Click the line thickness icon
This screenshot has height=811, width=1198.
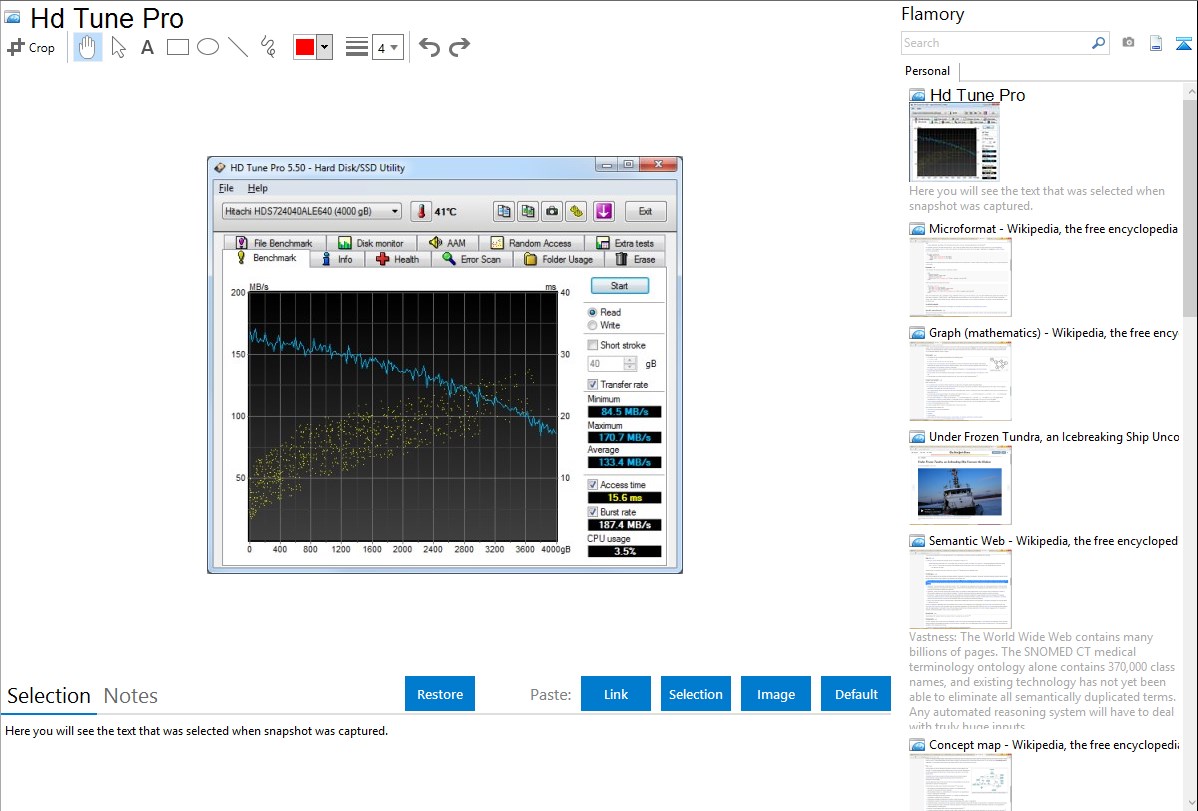pyautogui.click(x=356, y=47)
